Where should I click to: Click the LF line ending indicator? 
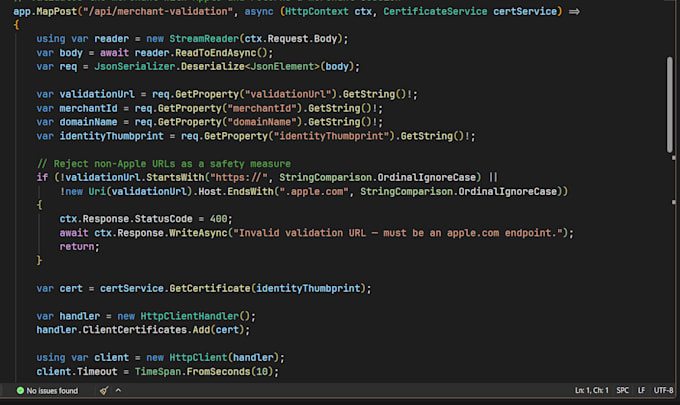[x=641, y=390]
